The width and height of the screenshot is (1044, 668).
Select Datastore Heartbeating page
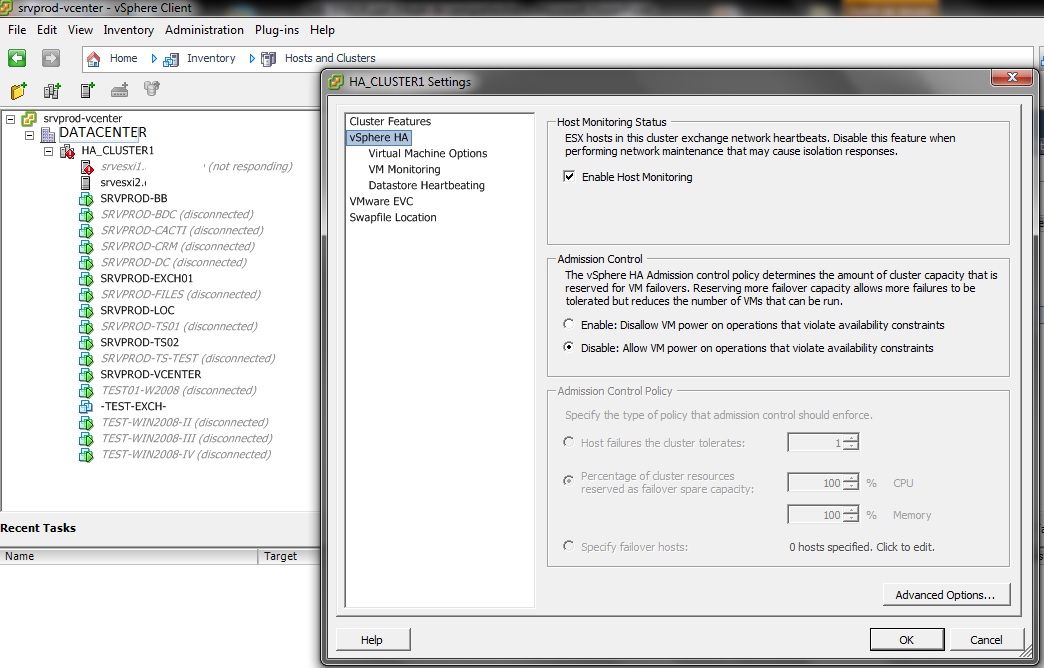point(427,185)
